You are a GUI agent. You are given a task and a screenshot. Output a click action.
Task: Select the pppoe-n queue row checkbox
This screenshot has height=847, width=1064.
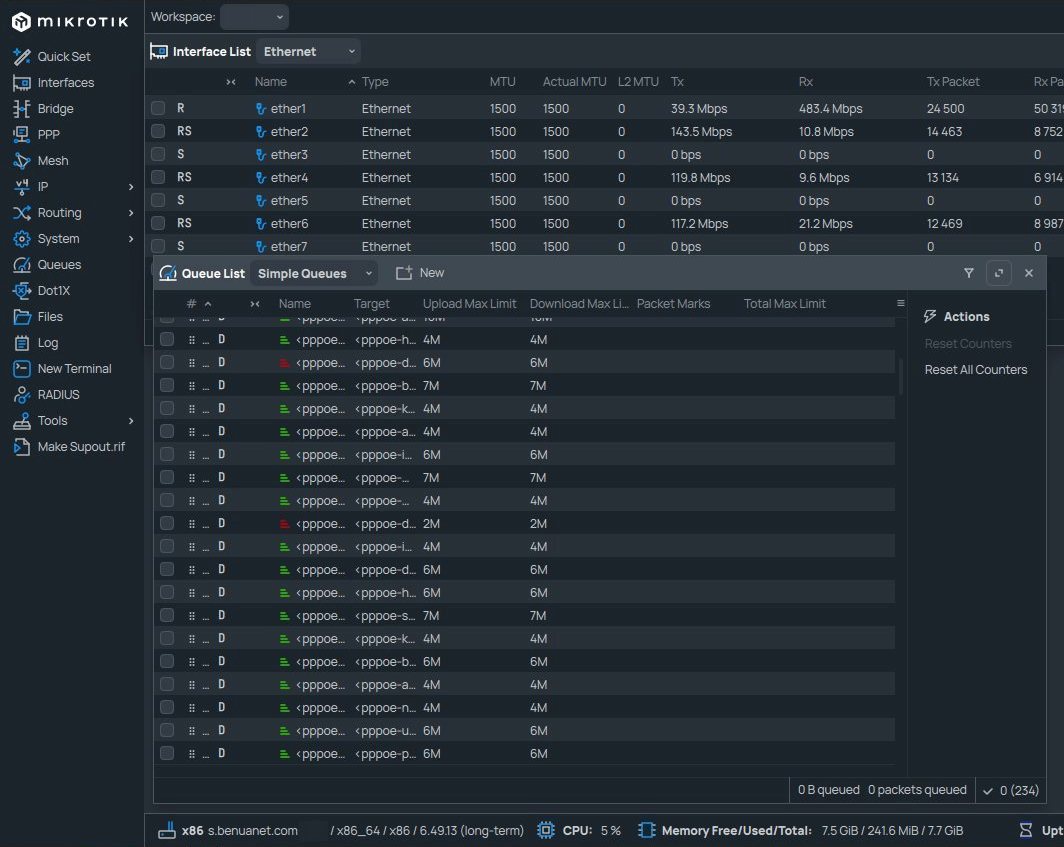click(x=167, y=708)
